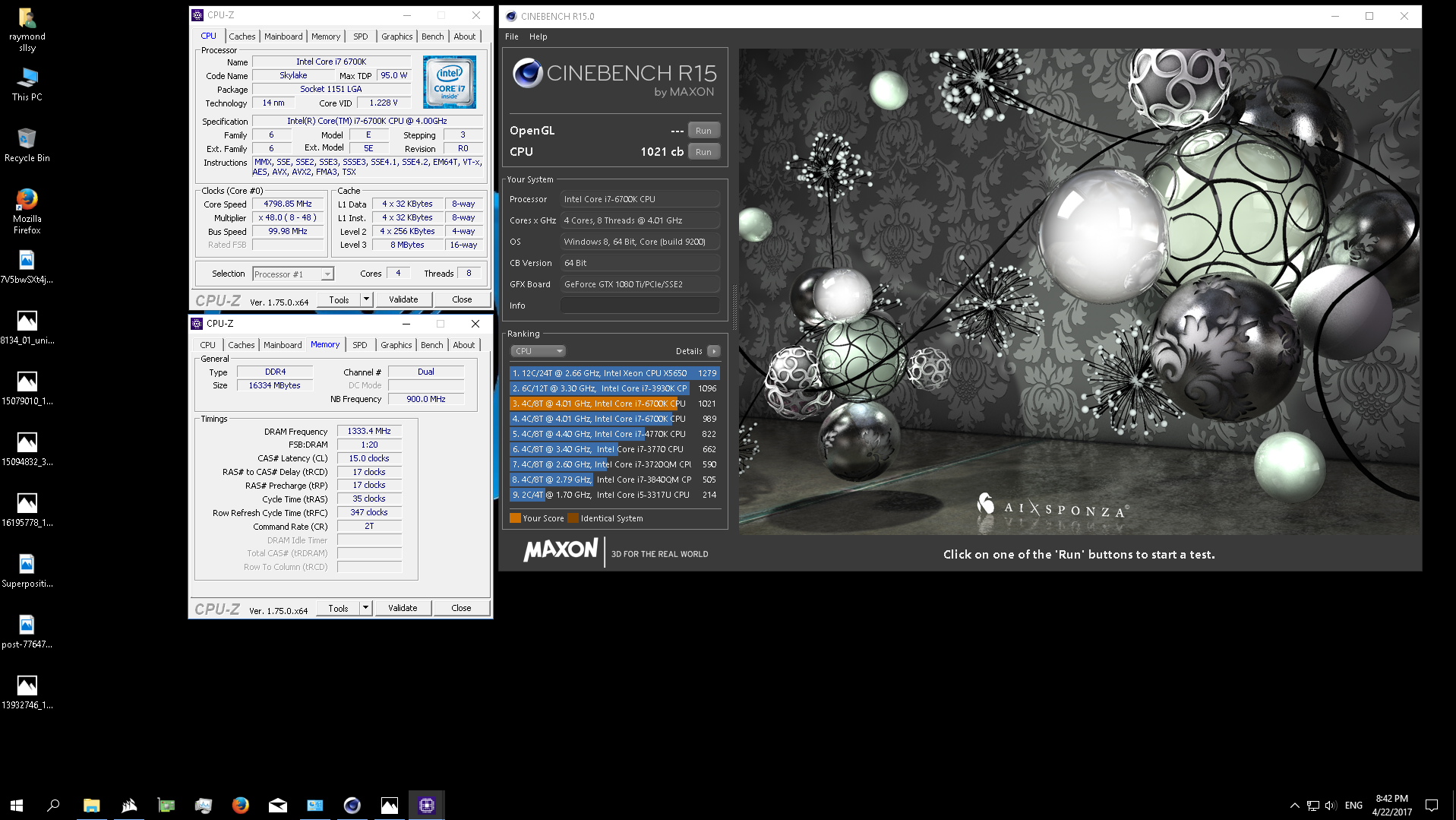The width and height of the screenshot is (1456, 820).
Task: Open the volume control tray icon
Action: tap(1331, 805)
